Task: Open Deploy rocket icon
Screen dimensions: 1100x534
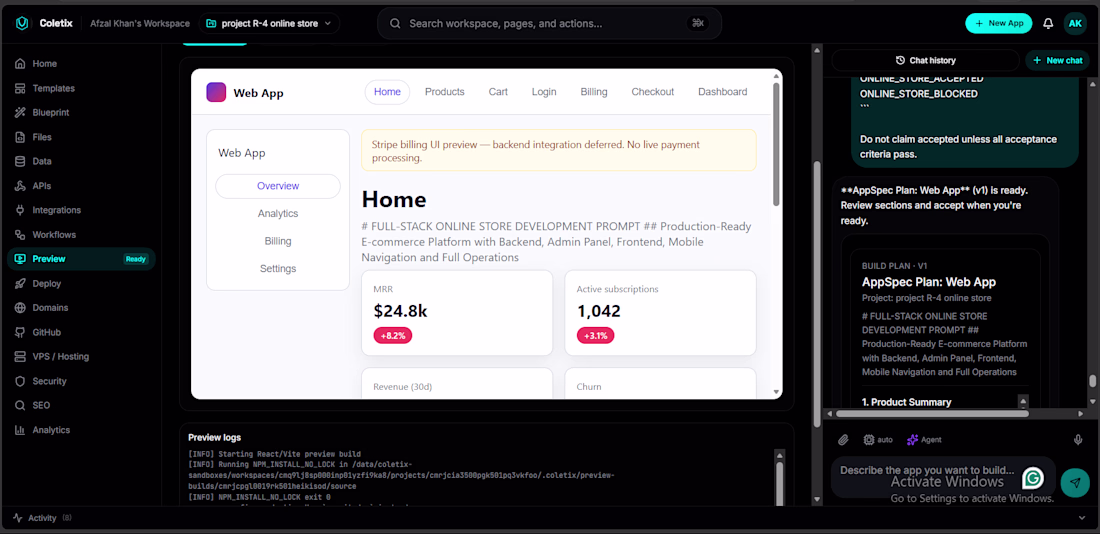Action: click(x=20, y=283)
